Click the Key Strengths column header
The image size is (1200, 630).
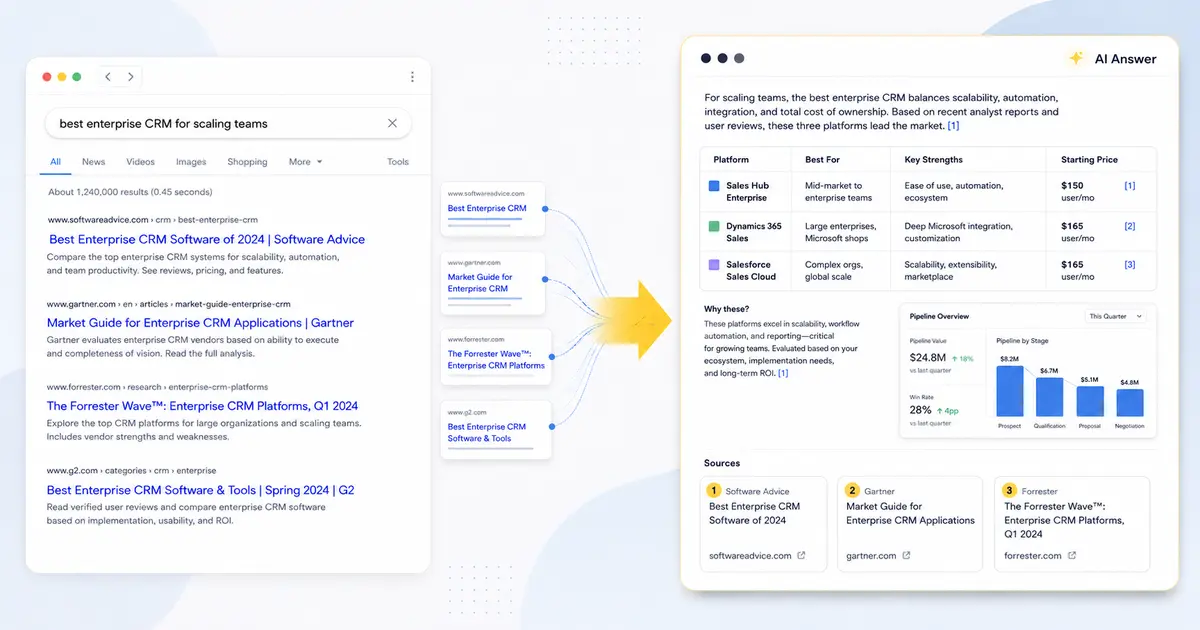(x=933, y=160)
